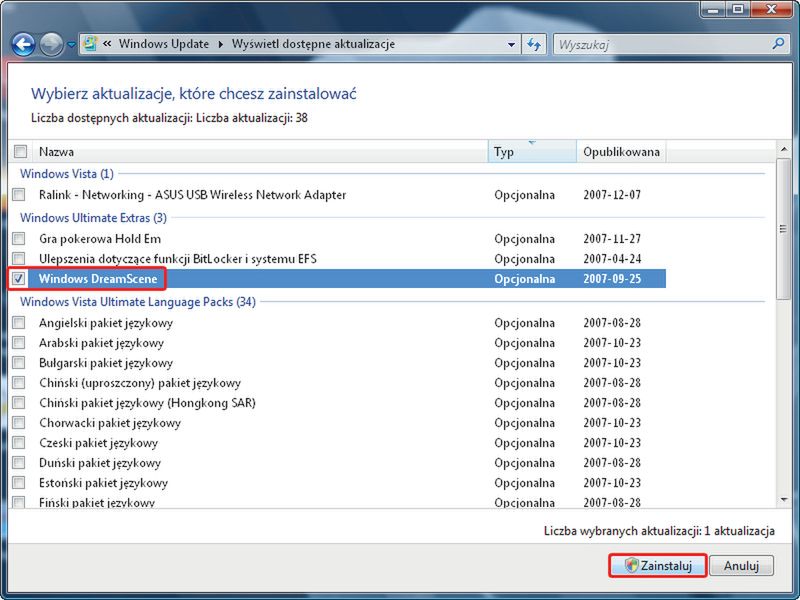The width and height of the screenshot is (800, 600).
Task: Select the Gra pokerowa Hold Em name
Action: [x=99, y=238]
